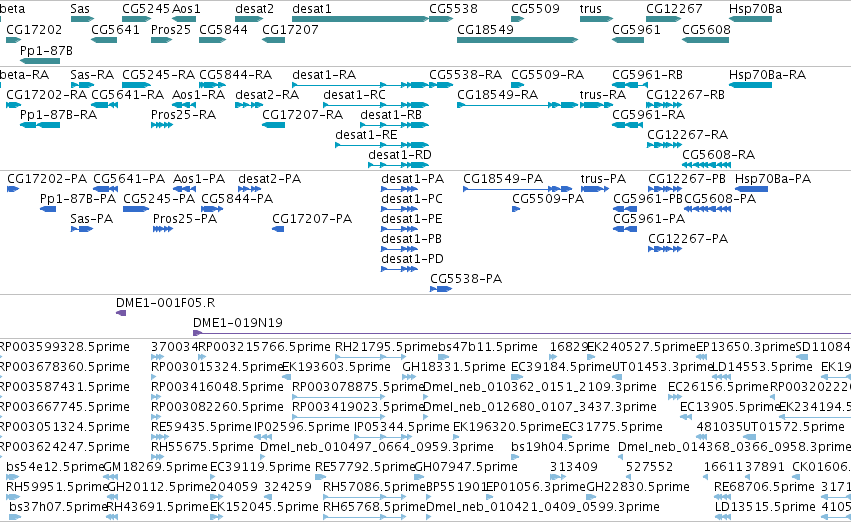851x522 pixels.
Task: Click the CG18549 gene glyph
Action: (517, 40)
